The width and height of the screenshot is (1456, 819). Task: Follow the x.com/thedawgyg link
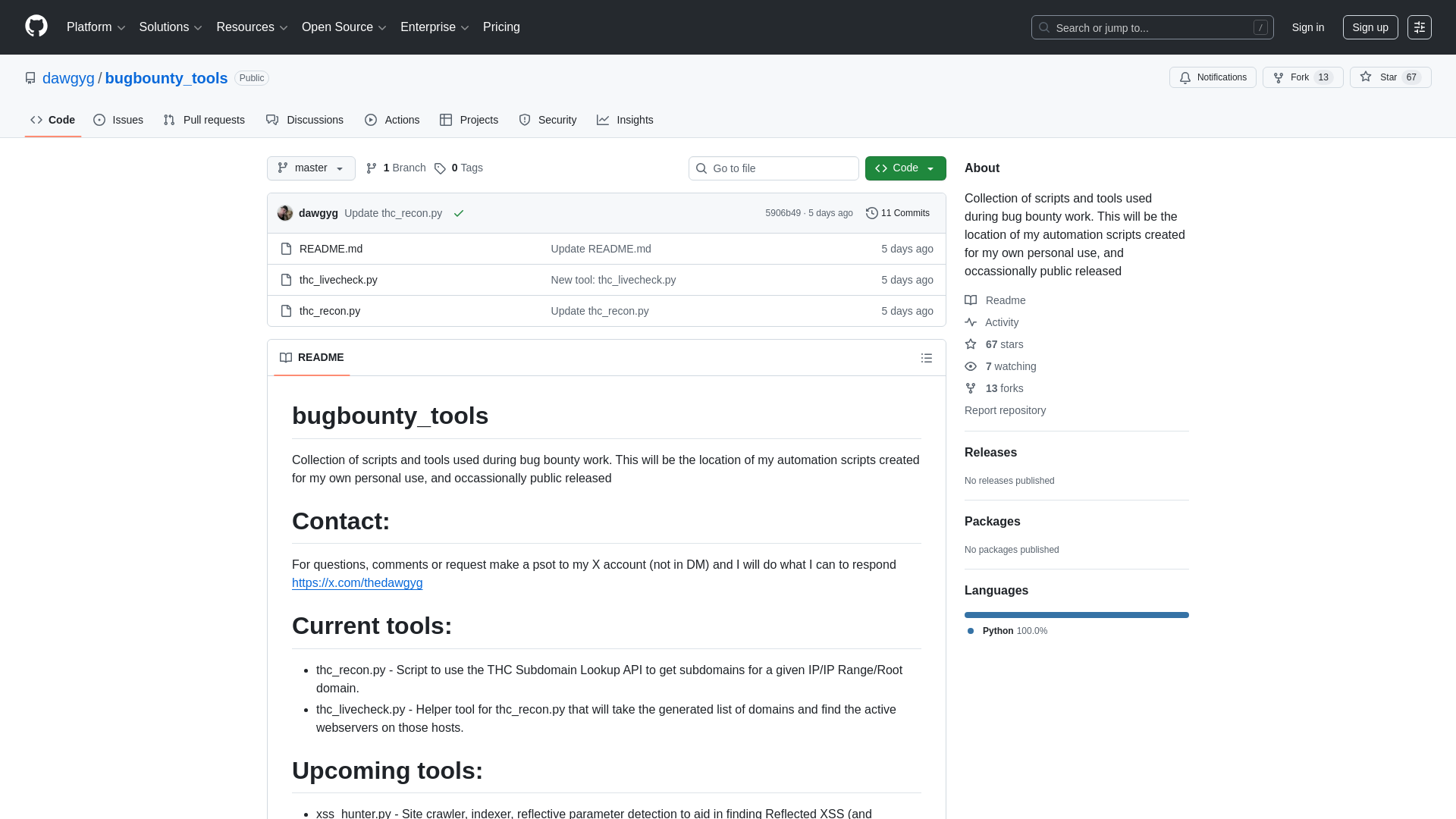(357, 583)
